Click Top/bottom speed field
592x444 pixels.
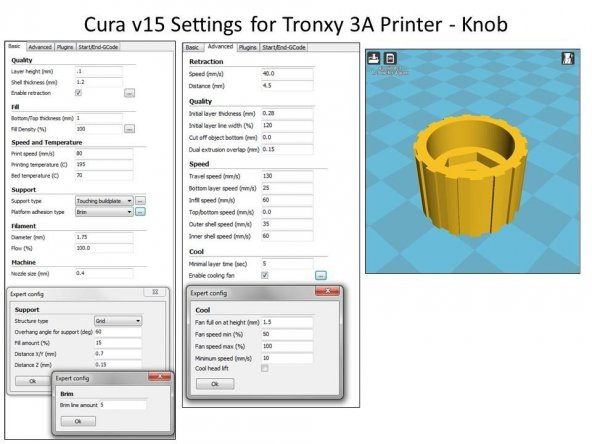(x=287, y=212)
